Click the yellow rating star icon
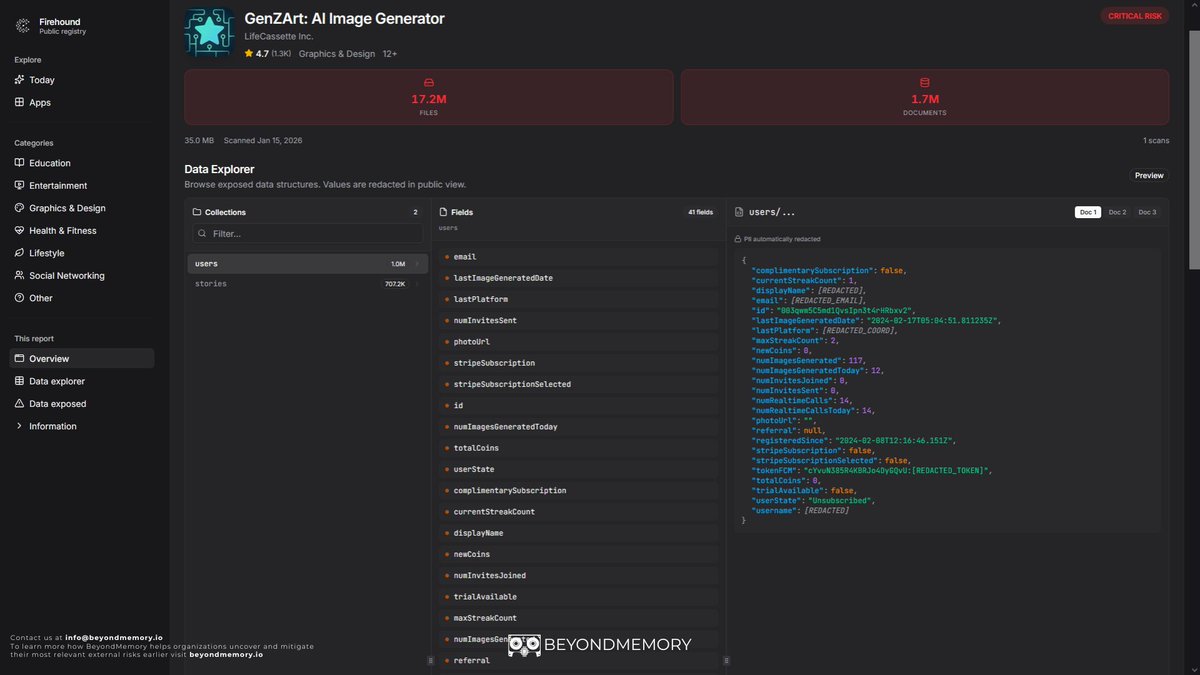 [249, 54]
